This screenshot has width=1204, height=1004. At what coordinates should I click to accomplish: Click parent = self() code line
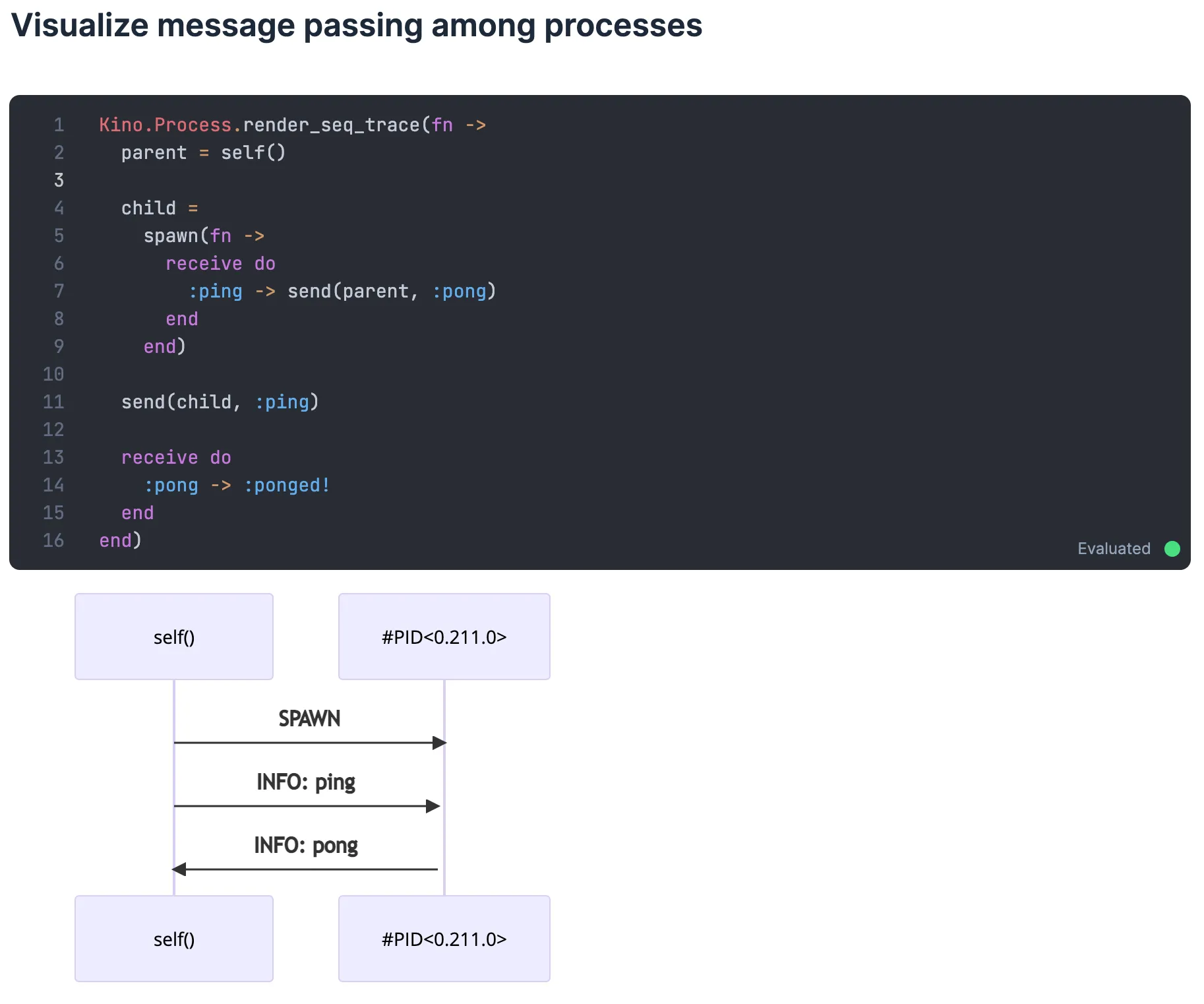[203, 152]
